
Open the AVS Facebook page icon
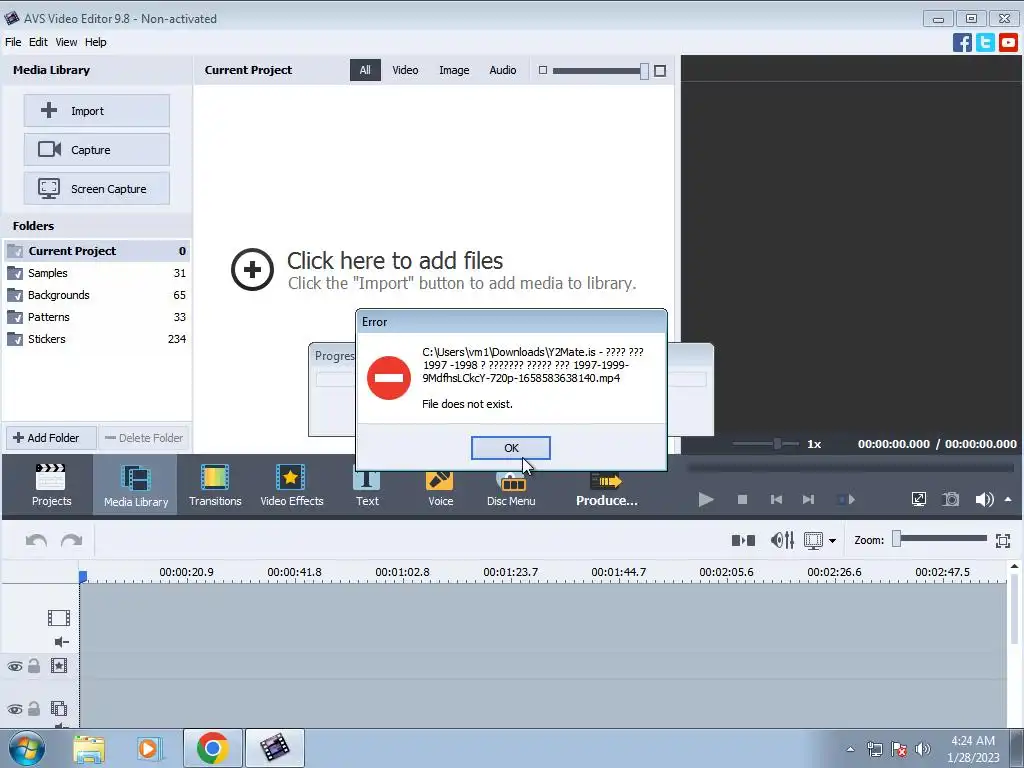962,42
